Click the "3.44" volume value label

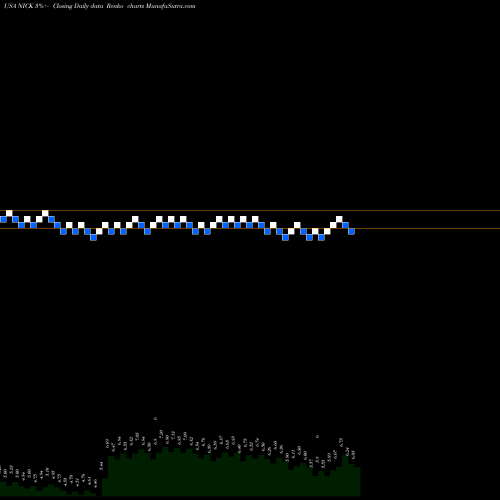point(101,466)
